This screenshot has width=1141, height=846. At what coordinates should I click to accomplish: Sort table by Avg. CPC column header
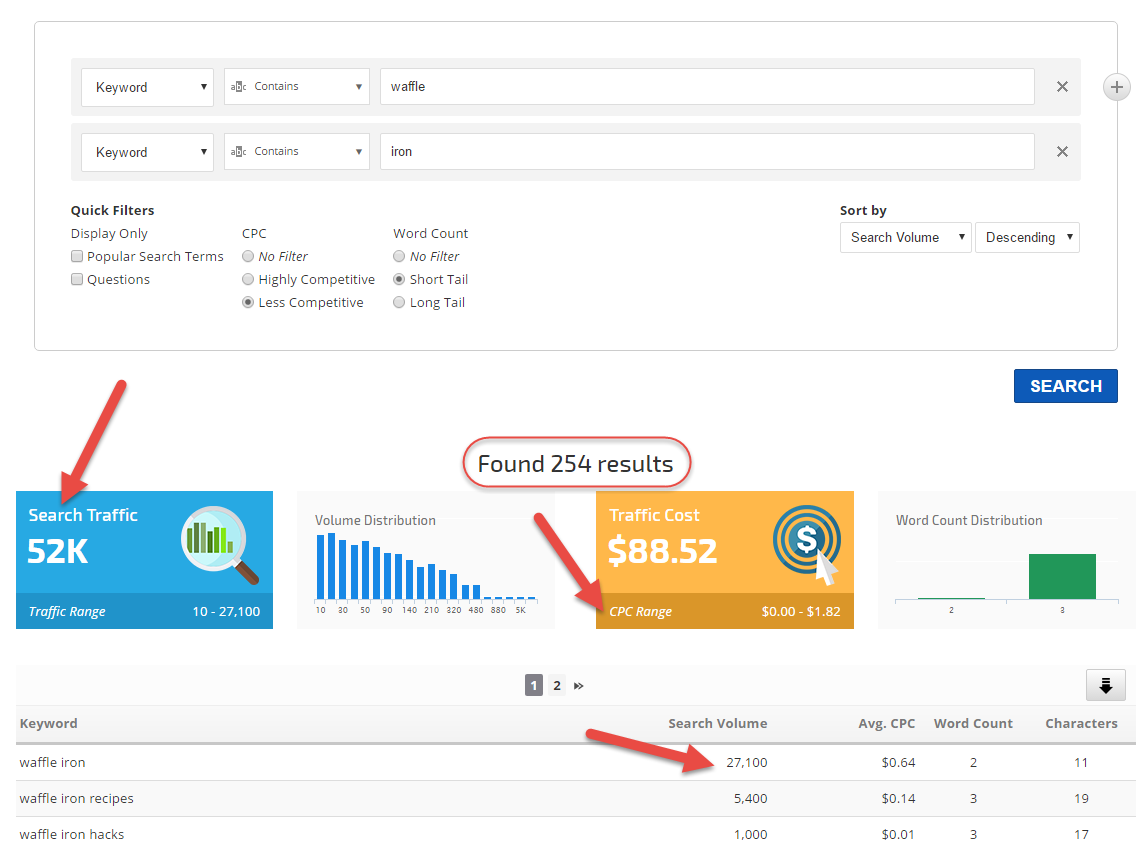[886, 724]
